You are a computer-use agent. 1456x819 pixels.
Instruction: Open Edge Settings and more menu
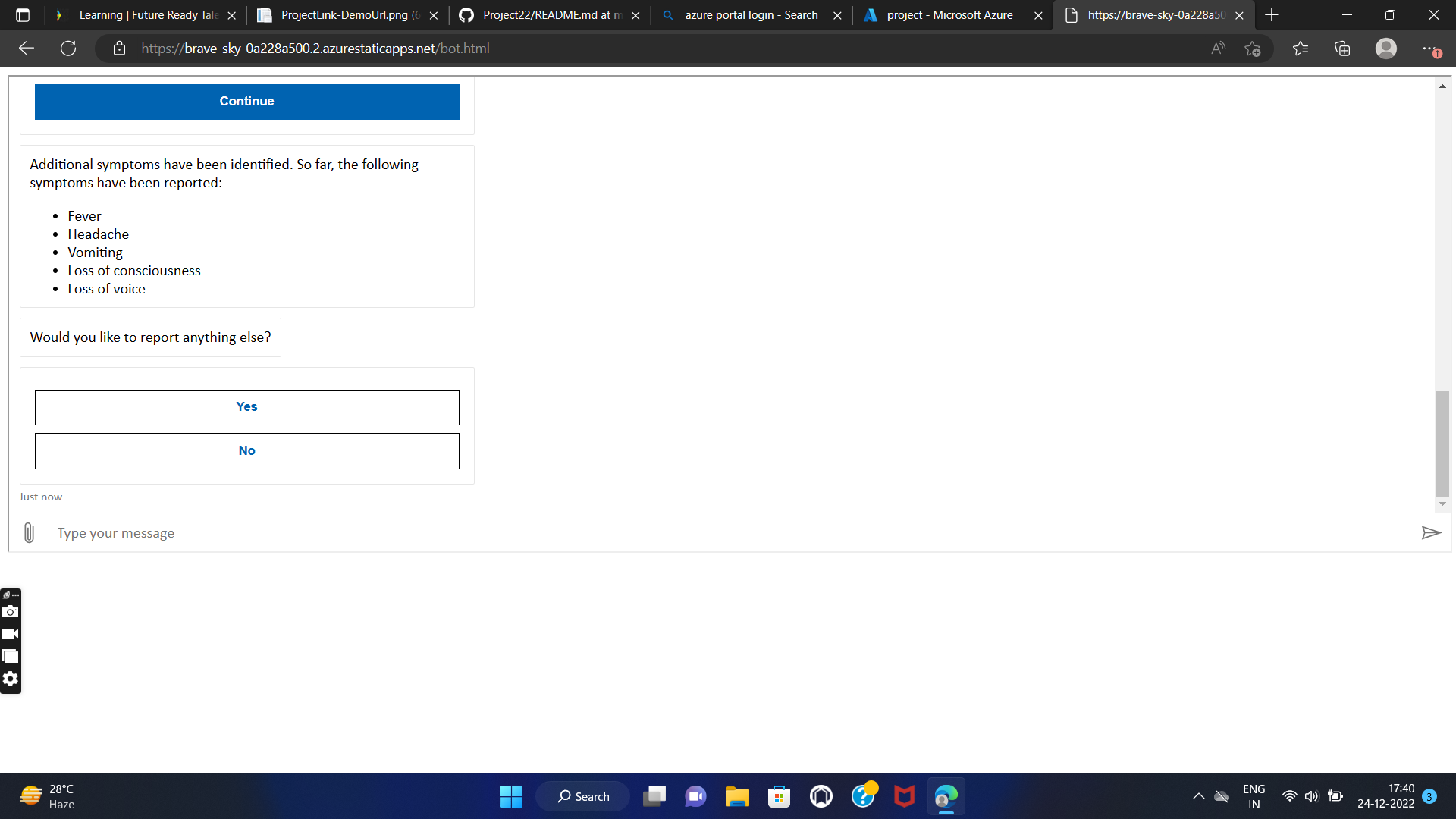click(x=1431, y=49)
